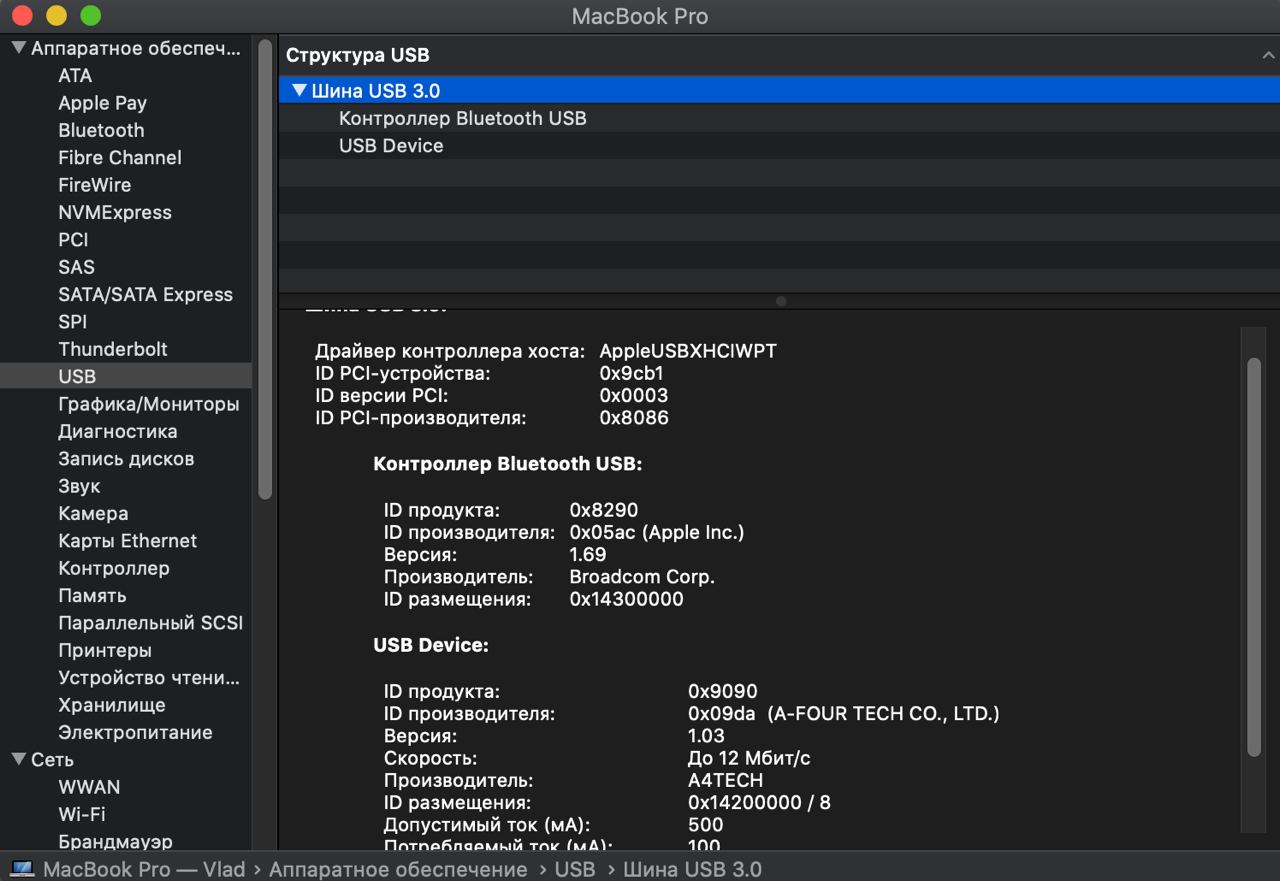Open the Bluetooth sidebar entry
The height and width of the screenshot is (881, 1280).
pyautogui.click(x=101, y=130)
